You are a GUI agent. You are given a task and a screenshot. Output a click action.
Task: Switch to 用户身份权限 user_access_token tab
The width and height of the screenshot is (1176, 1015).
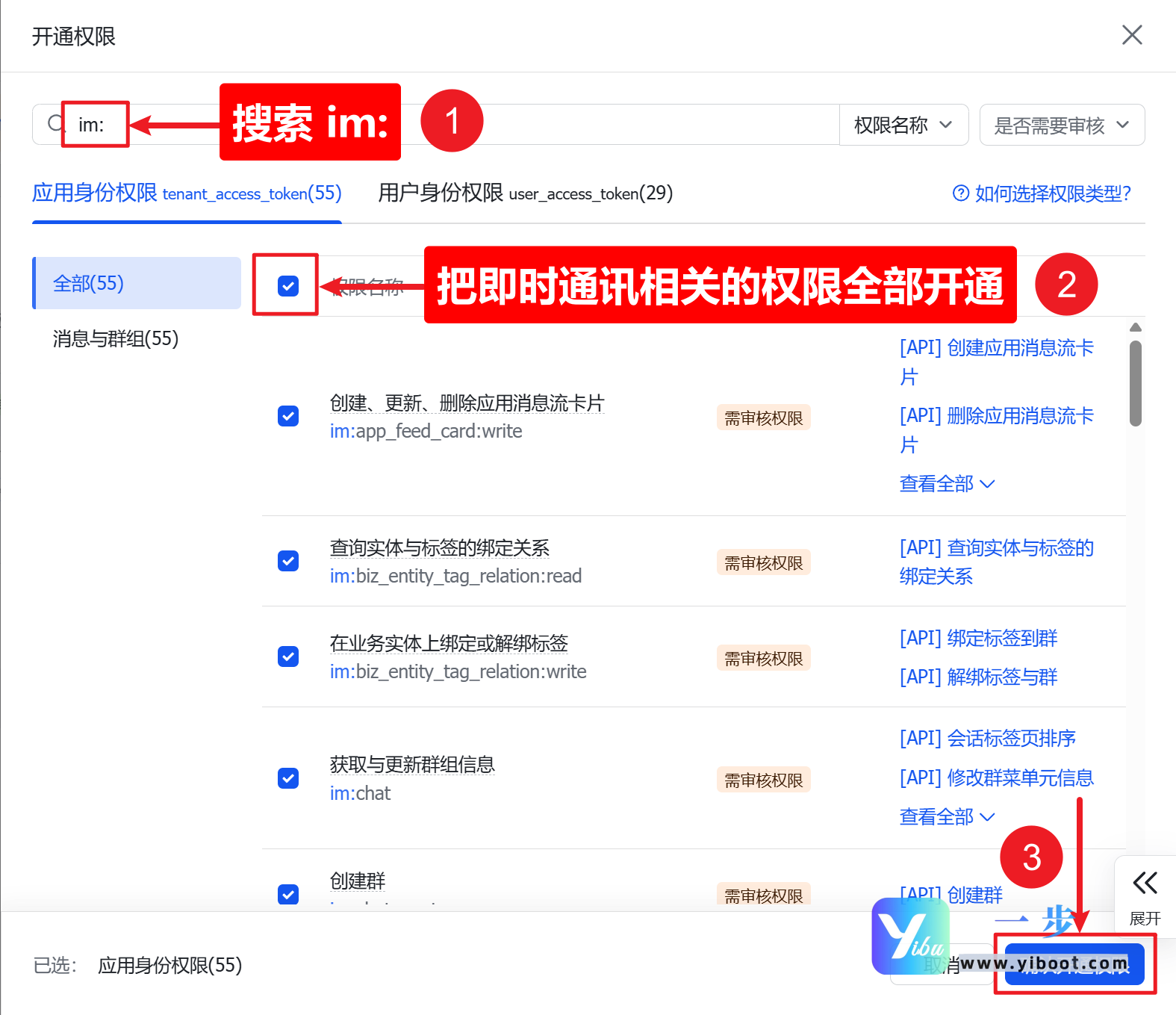coord(526,193)
